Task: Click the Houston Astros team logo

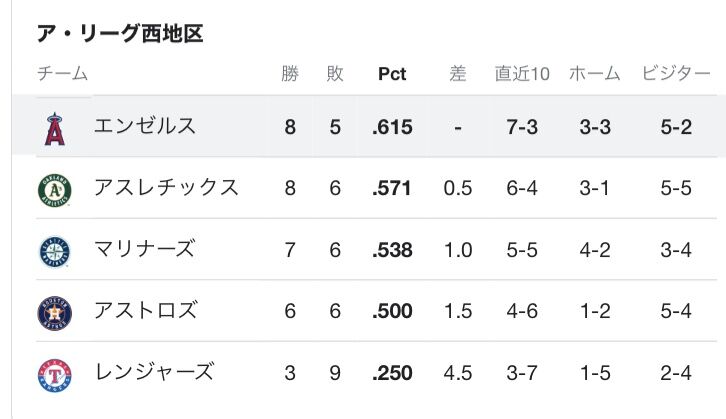Action: 55,312
